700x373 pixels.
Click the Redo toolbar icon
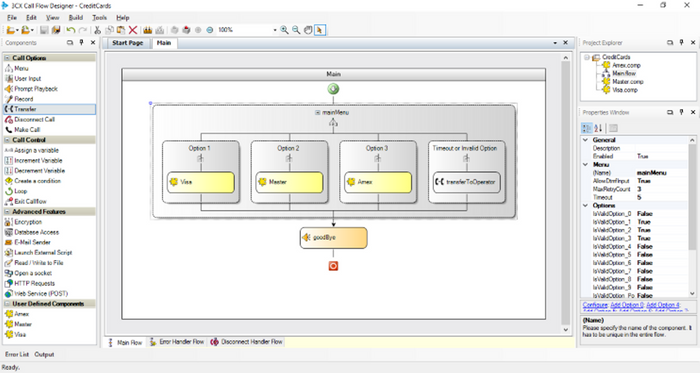pos(82,30)
